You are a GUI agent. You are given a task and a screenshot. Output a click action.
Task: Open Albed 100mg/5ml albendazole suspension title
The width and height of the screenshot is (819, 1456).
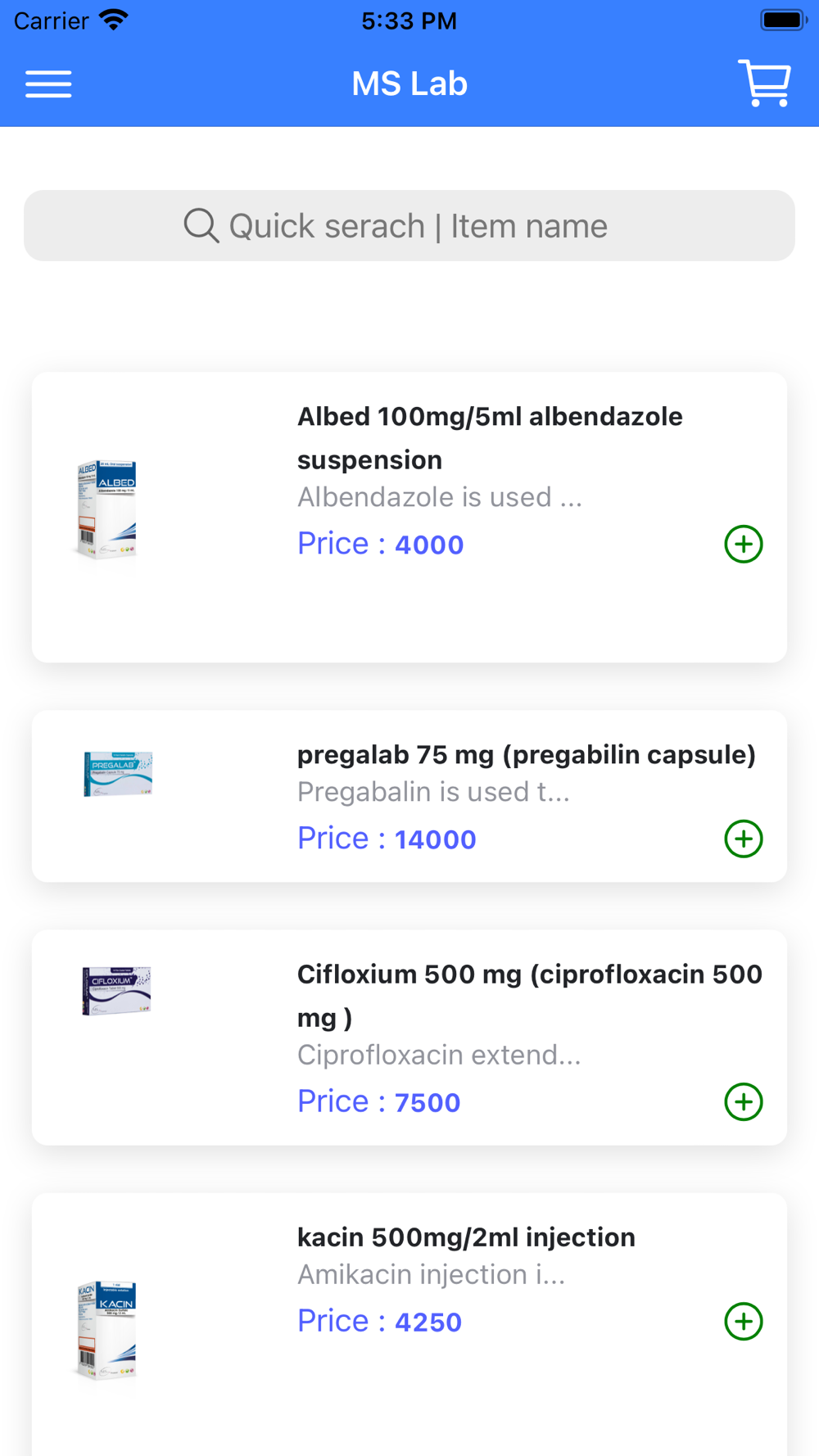490,438
